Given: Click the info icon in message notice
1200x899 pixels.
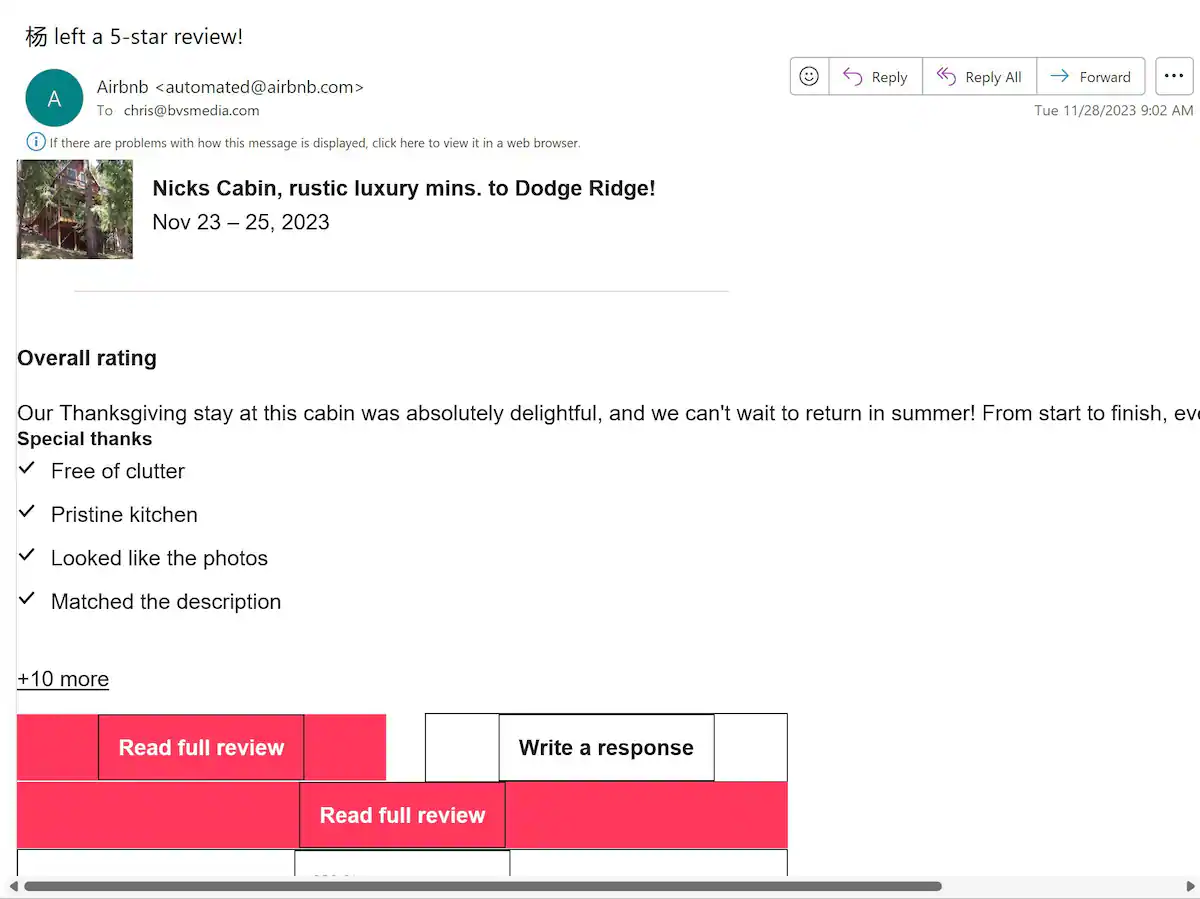Looking at the screenshot, I should pyautogui.click(x=36, y=142).
